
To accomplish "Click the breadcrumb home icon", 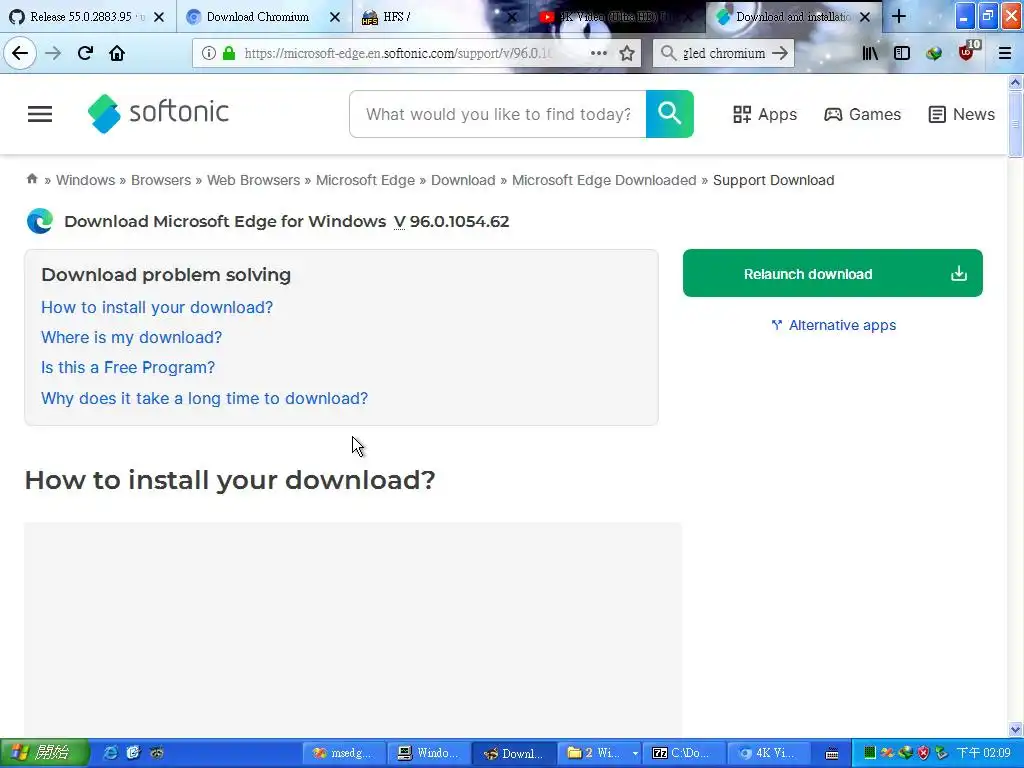I will pos(32,179).
